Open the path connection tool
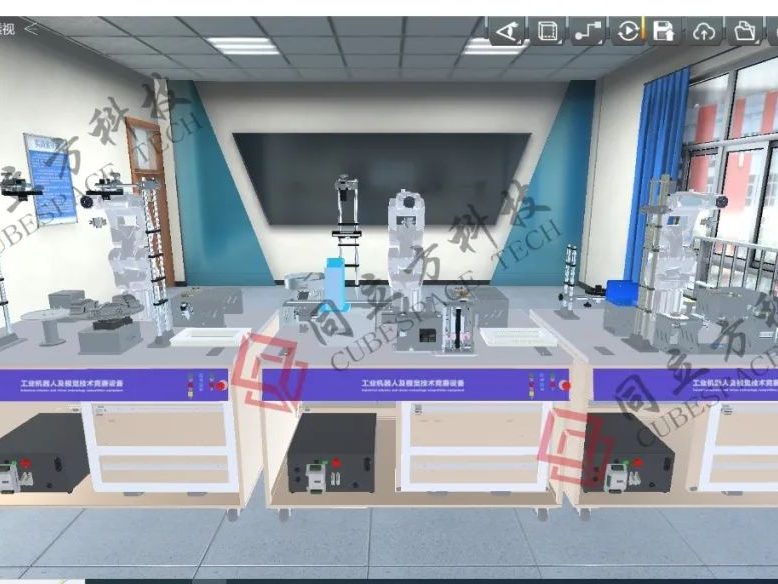The height and width of the screenshot is (584, 778). 587,32
